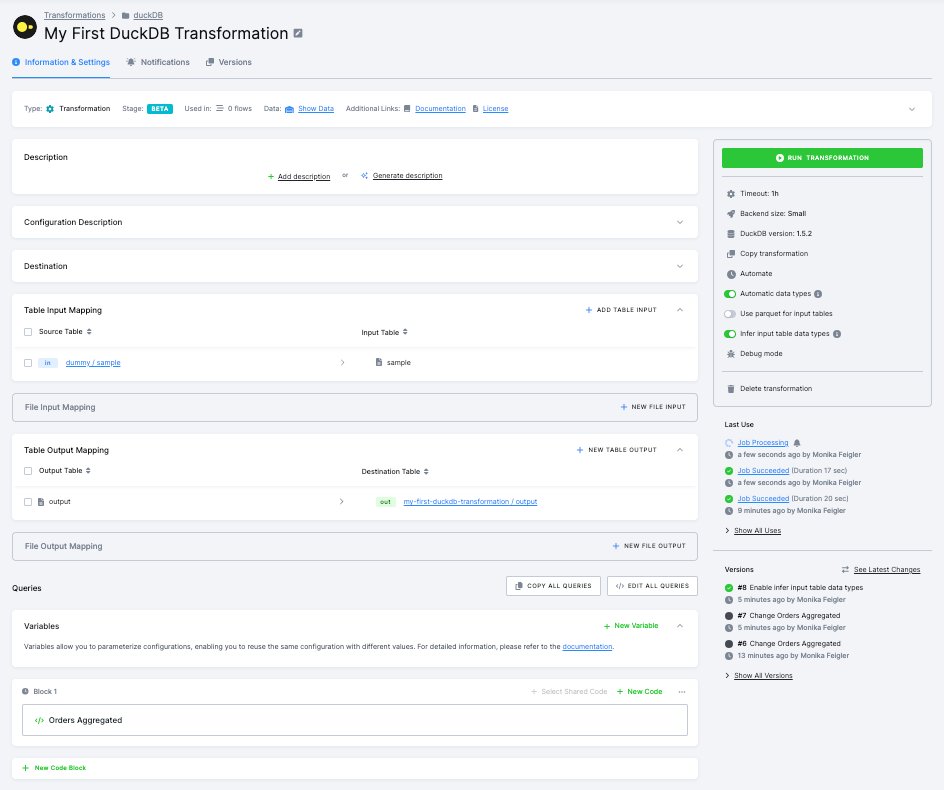Click the Debug mode bug icon

tap(731, 354)
